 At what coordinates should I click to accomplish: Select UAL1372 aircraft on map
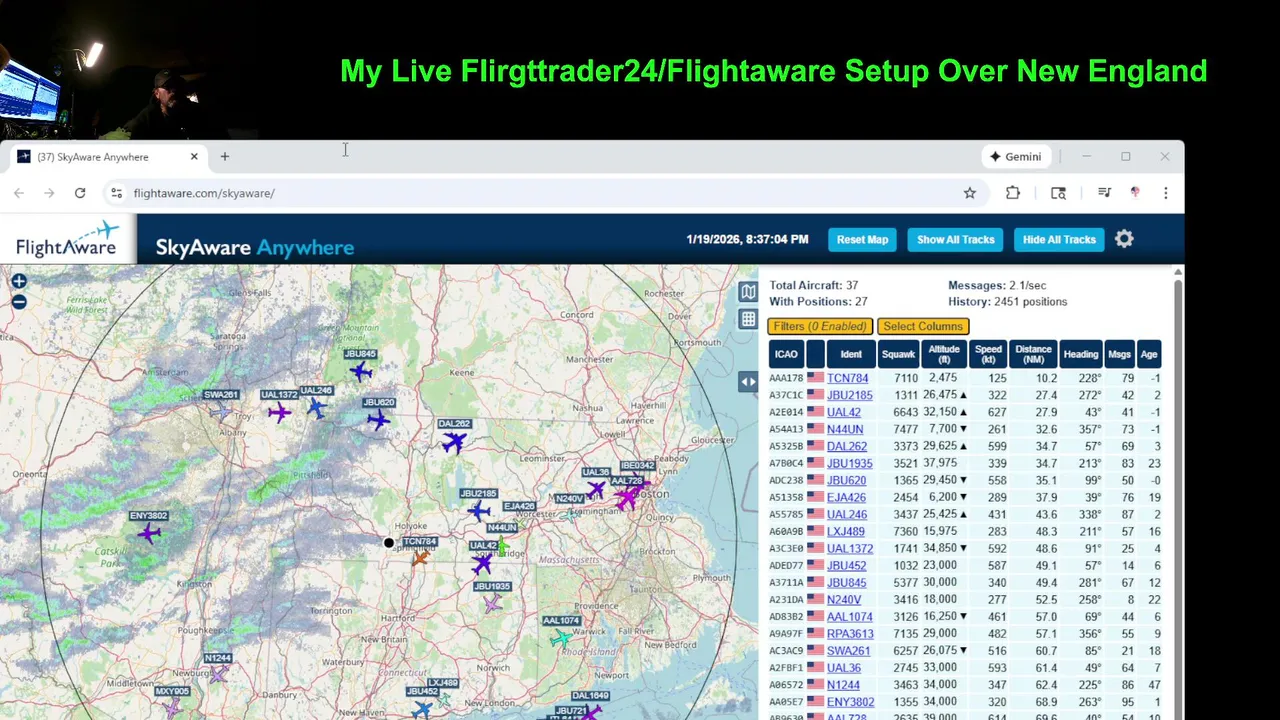coord(279,411)
